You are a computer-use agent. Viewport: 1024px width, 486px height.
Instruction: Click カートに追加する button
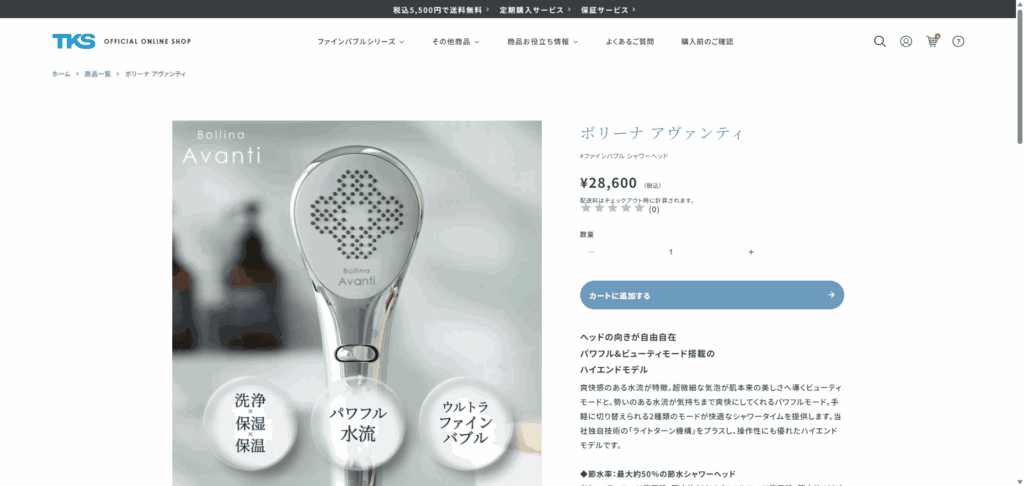(x=712, y=295)
